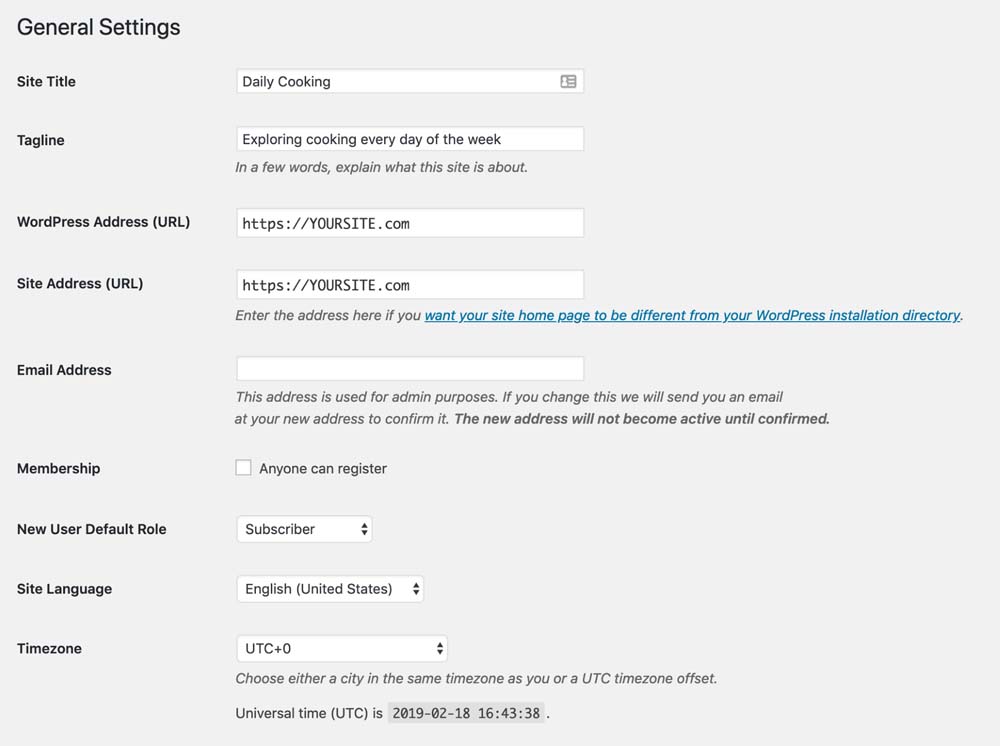Open the WordPress installation directory help link
This screenshot has height=746, width=1000.
coord(692,315)
